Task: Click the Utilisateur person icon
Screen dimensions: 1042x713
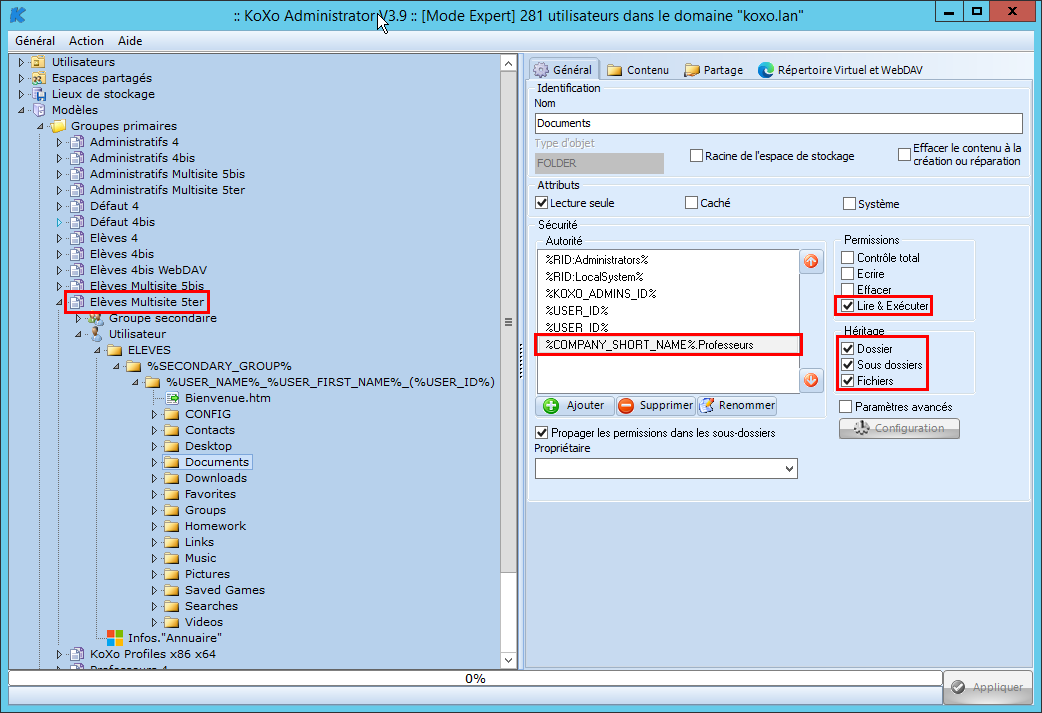Action: pyautogui.click(x=96, y=334)
